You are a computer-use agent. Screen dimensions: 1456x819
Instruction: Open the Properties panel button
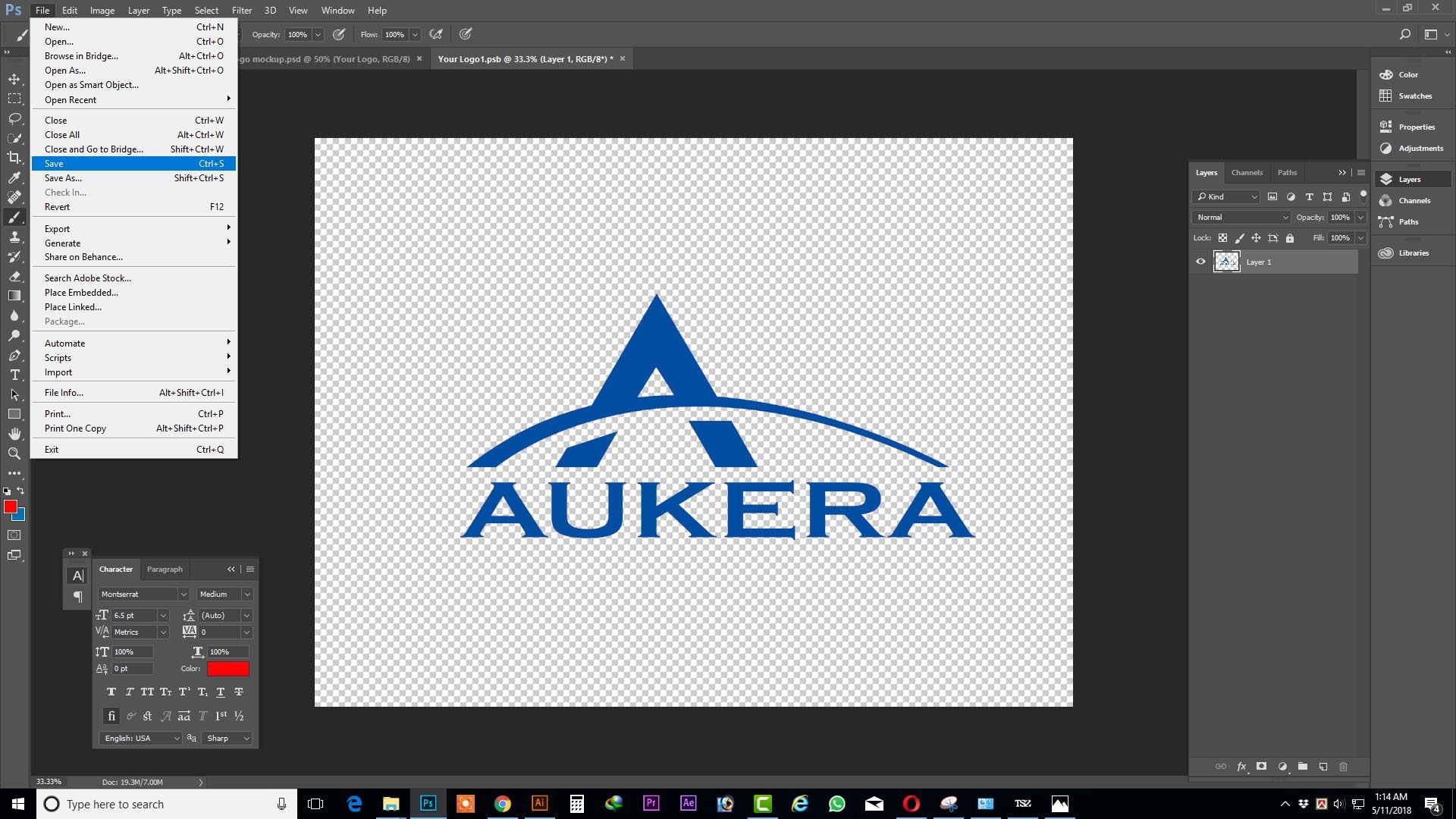[x=1413, y=127]
